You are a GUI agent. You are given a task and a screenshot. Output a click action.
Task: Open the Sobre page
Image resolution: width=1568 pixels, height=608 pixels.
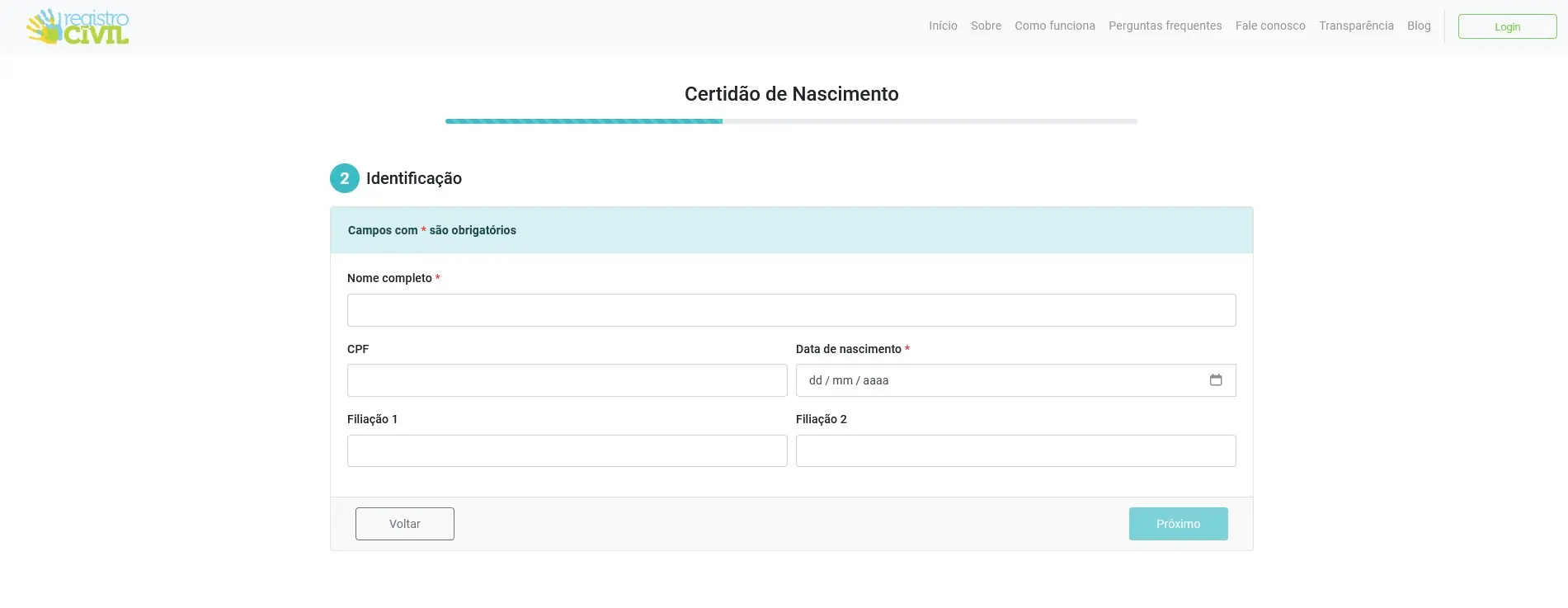coord(986,26)
